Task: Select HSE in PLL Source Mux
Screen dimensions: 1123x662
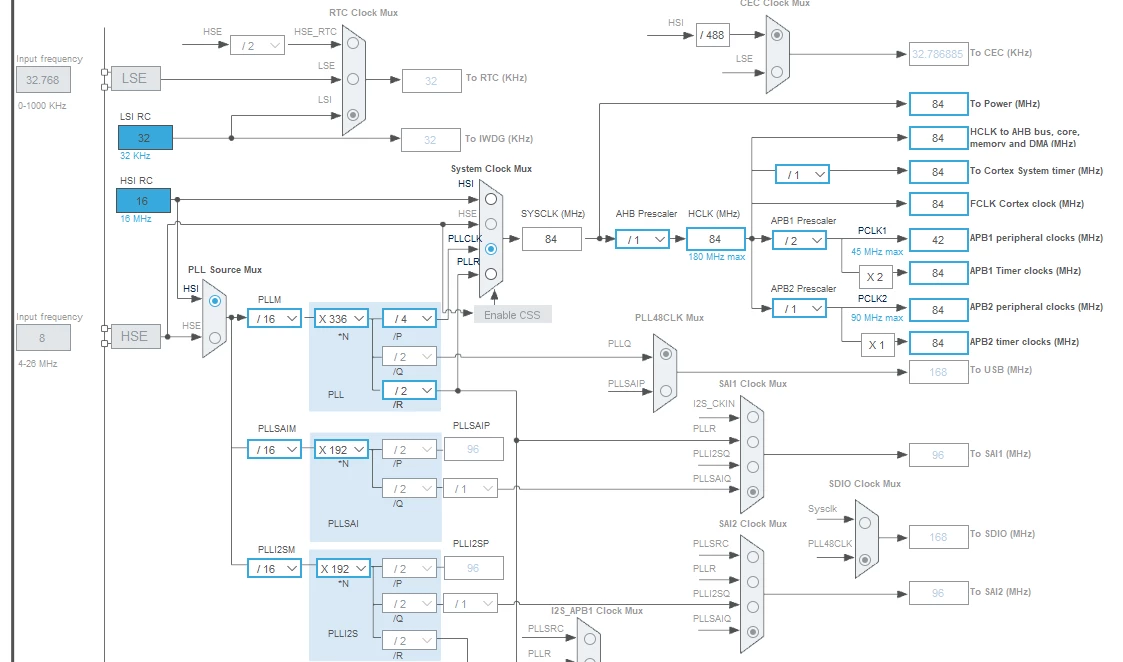Action: [x=215, y=337]
